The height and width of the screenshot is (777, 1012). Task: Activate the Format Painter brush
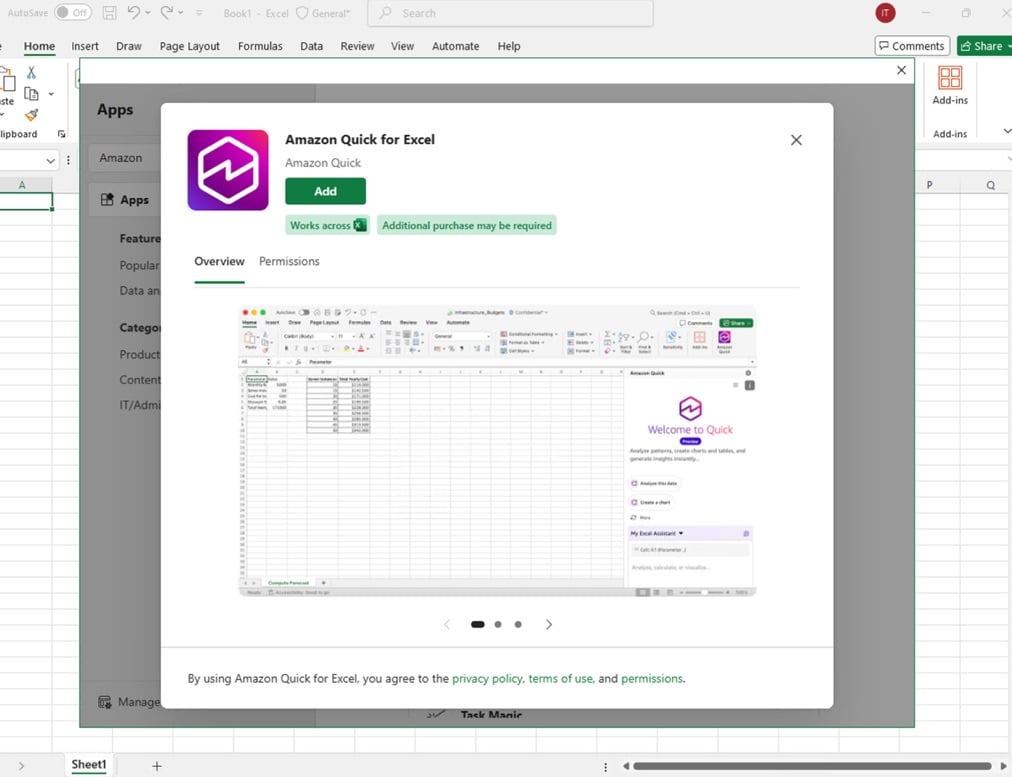(x=31, y=115)
